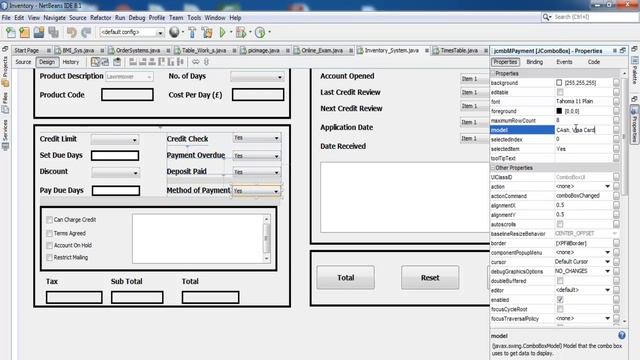Click the search magnifier icon

[547, 17]
